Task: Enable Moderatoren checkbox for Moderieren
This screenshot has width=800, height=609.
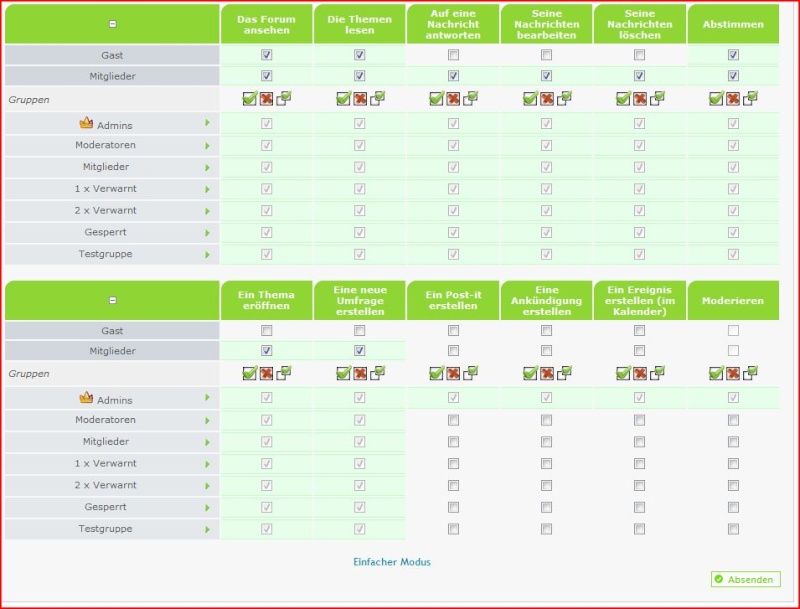Action: pos(733,420)
